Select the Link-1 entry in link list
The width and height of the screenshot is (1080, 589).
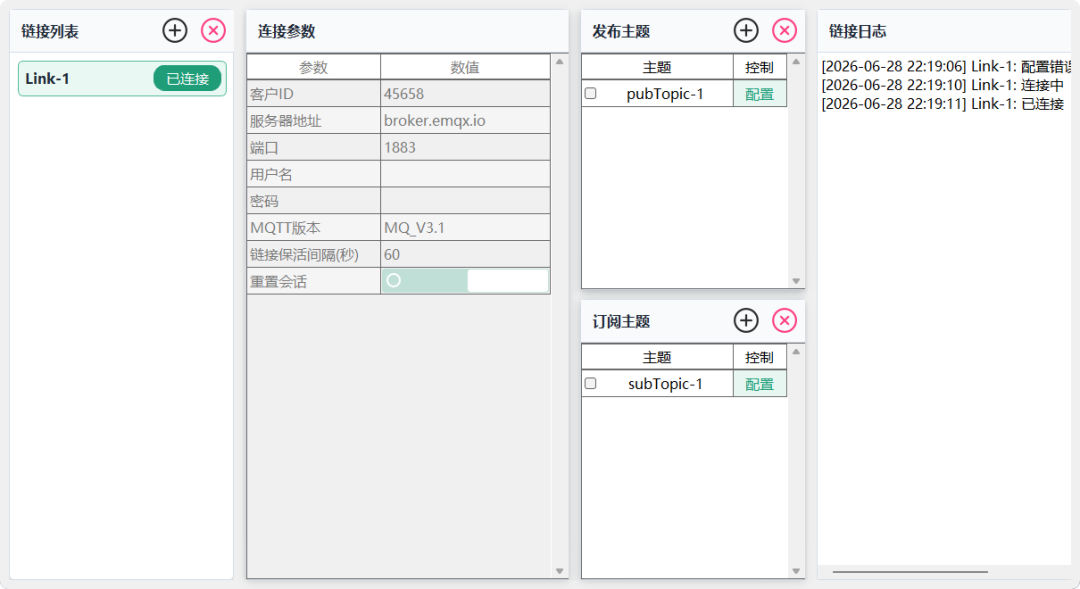tap(122, 79)
